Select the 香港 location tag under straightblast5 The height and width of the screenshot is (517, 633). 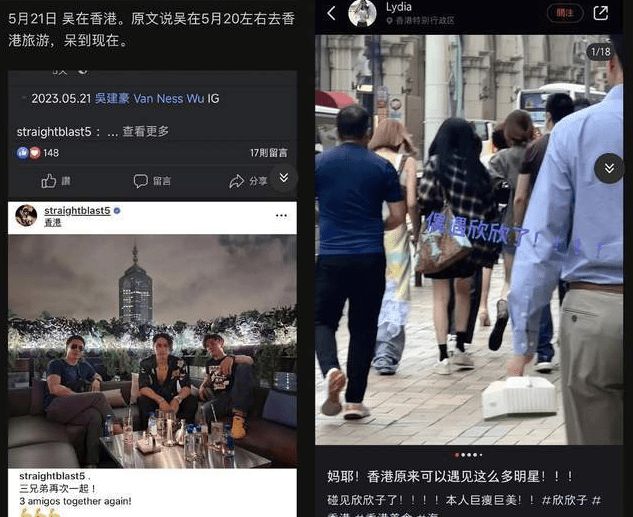(52, 222)
